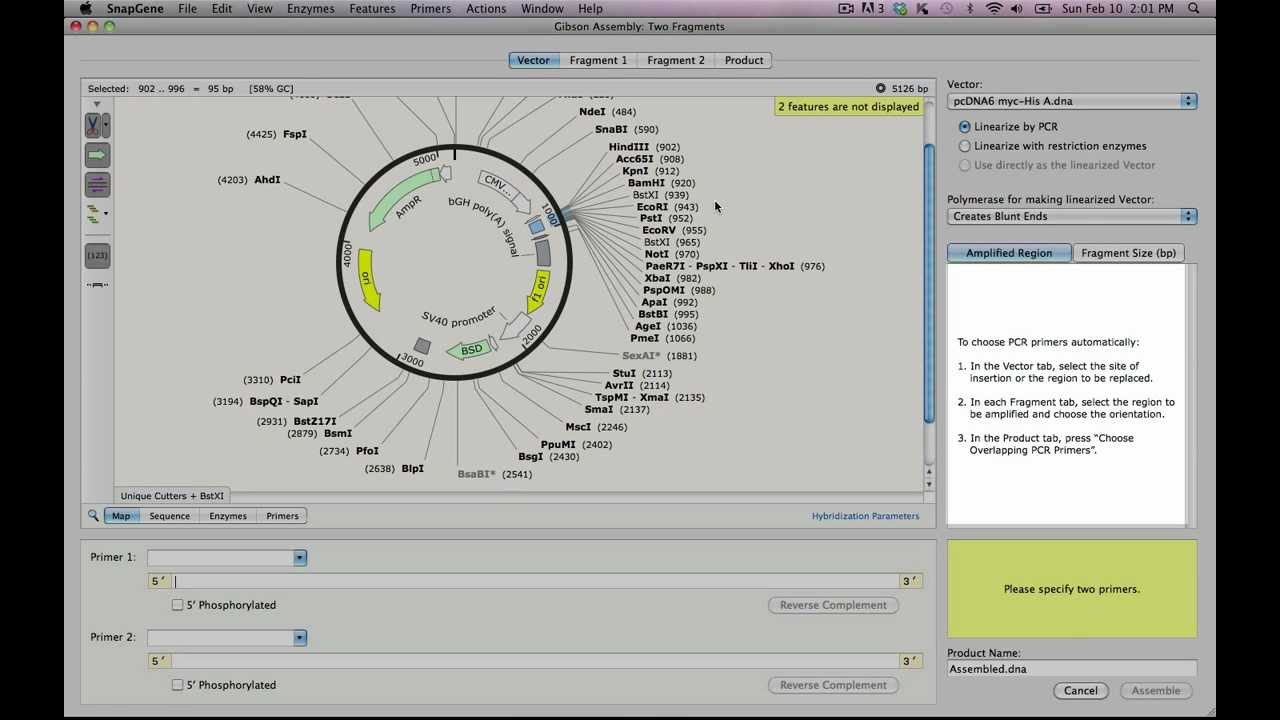Switch to the Vector tab
1280x720 pixels.
(533, 60)
